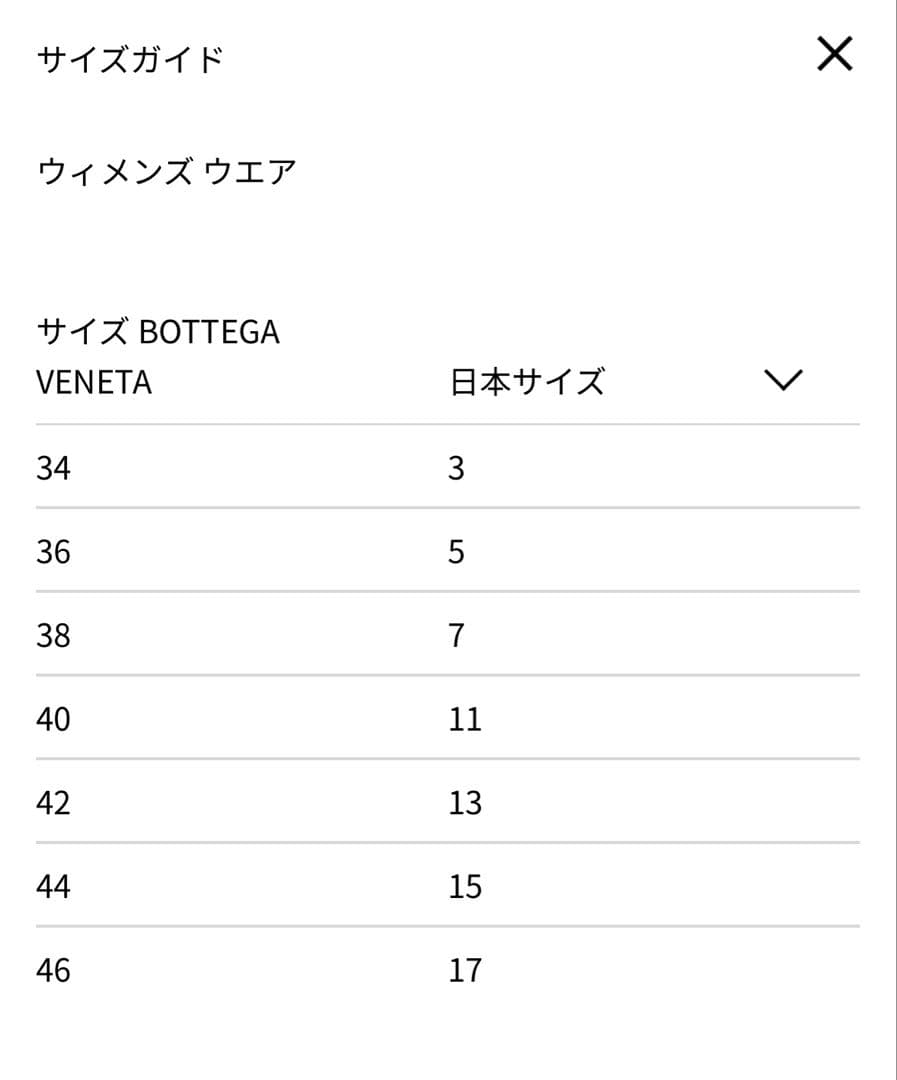
Task: Expand the size conversion selector
Action: coord(783,378)
